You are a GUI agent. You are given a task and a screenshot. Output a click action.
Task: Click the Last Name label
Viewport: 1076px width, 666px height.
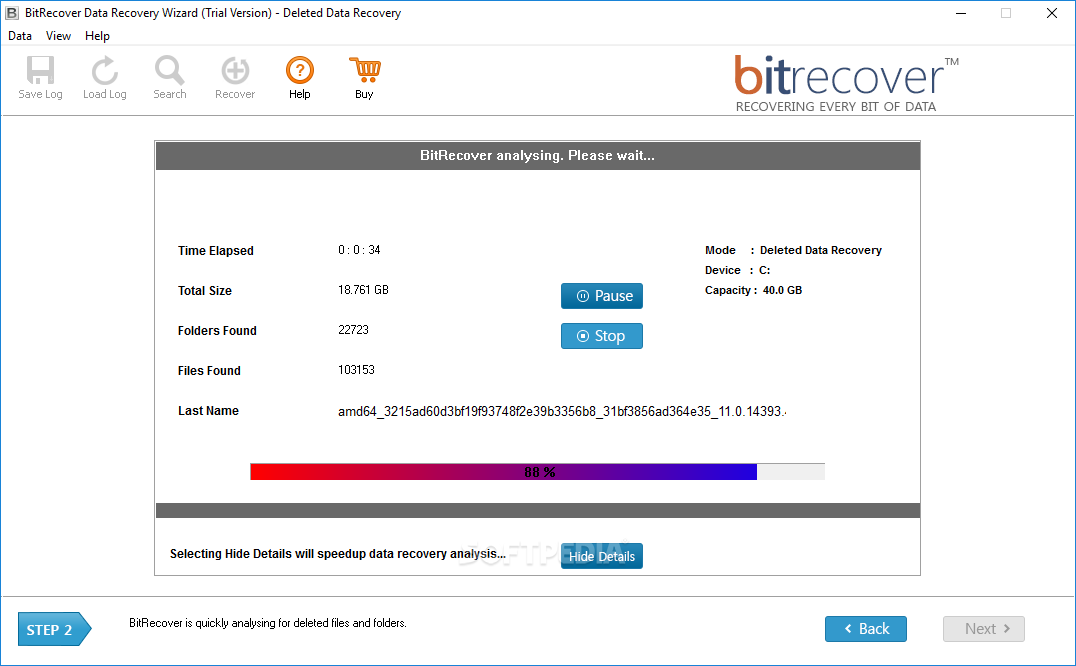208,411
